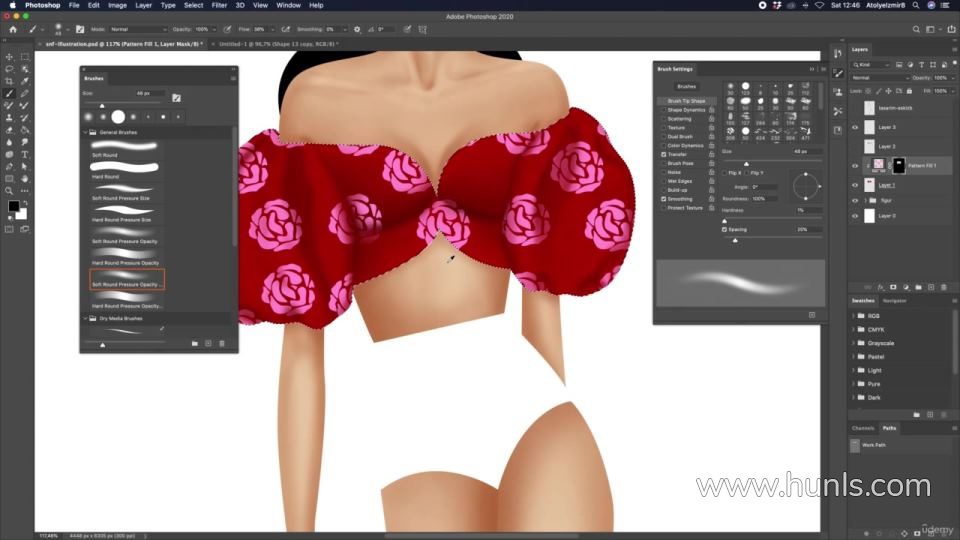Image resolution: width=960 pixels, height=540 pixels.
Task: Hide Pattern Fill 1 layer visibility
Action: click(855, 165)
